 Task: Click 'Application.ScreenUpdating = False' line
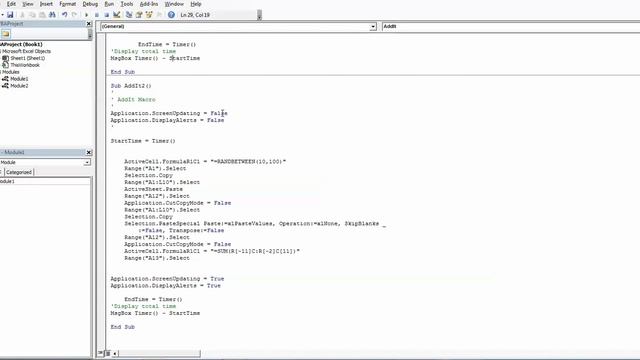169,113
